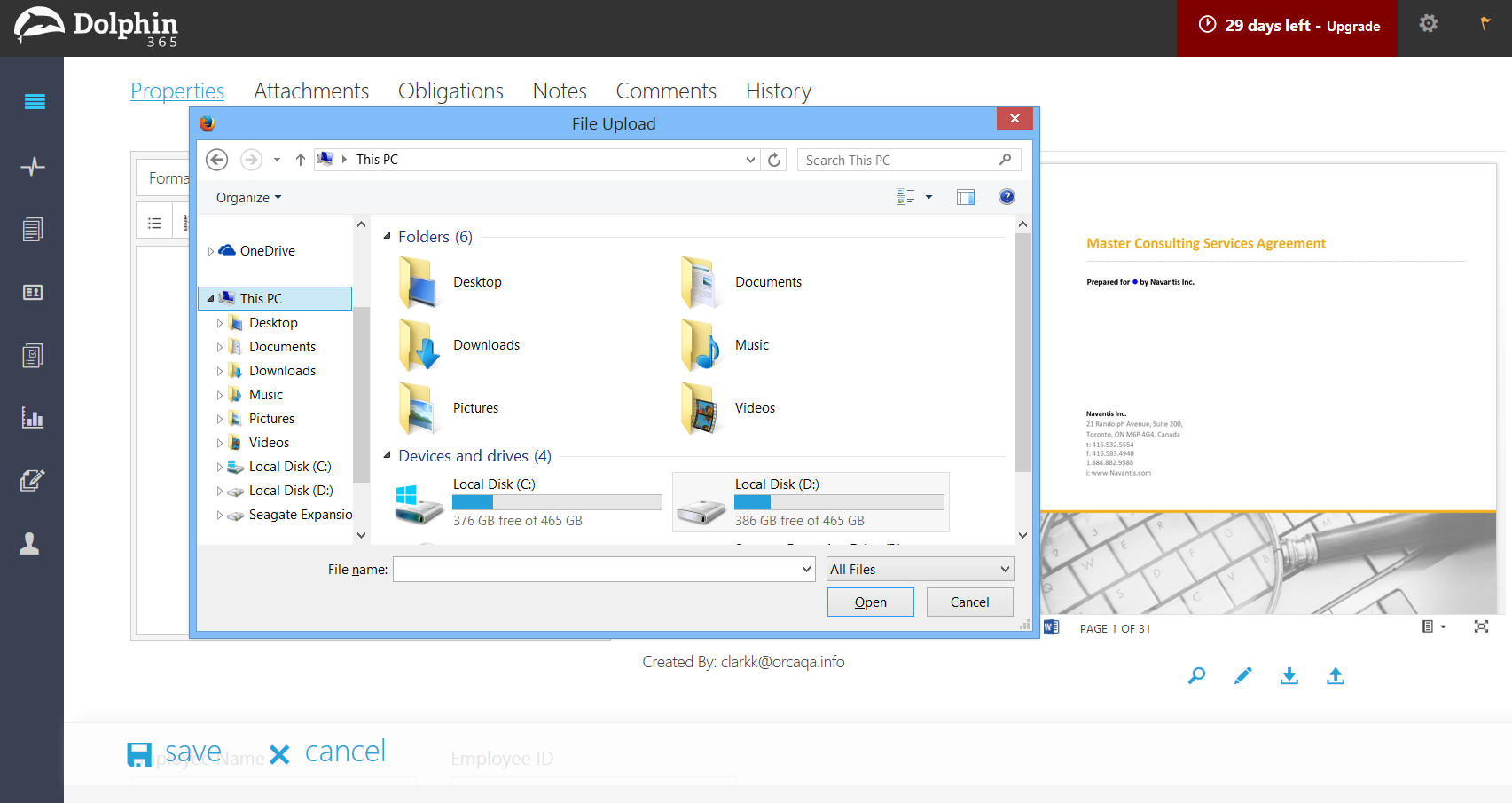Screen dimensions: 1512x803
Task: Open the Organize dropdown menu
Action: tap(248, 198)
